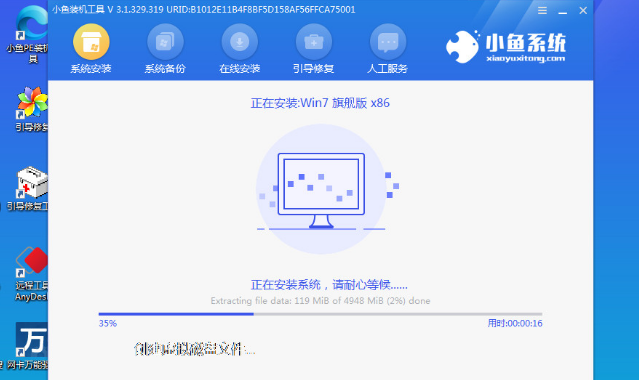The width and height of the screenshot is (639, 380).
Task: Click the 引导修复 tab label
Action: click(314, 68)
